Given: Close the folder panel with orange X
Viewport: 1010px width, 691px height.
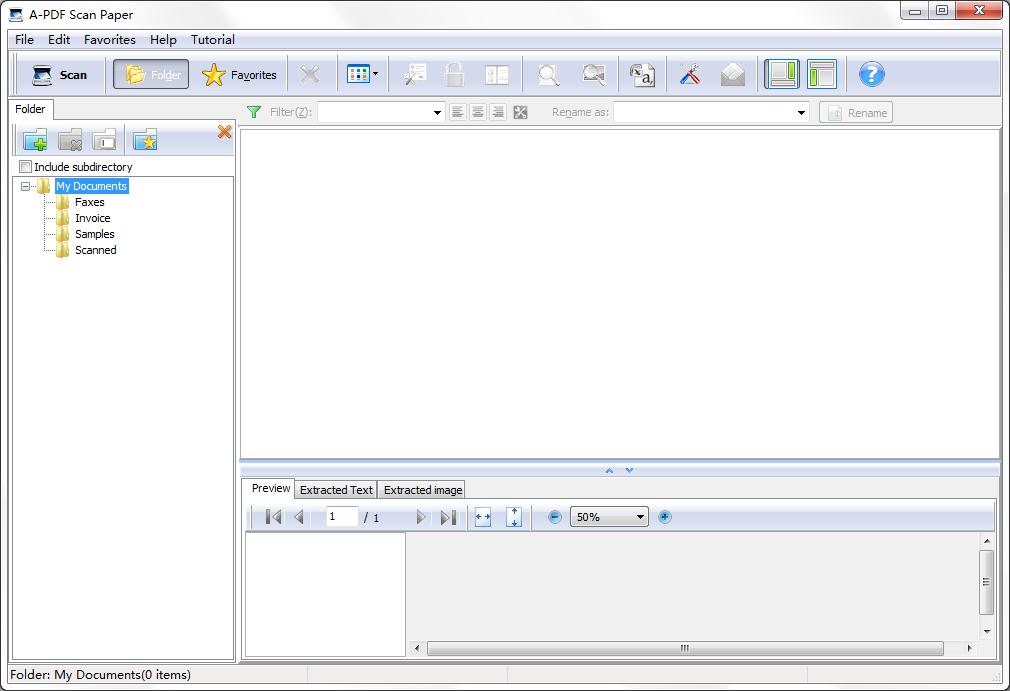Looking at the screenshot, I should [224, 132].
